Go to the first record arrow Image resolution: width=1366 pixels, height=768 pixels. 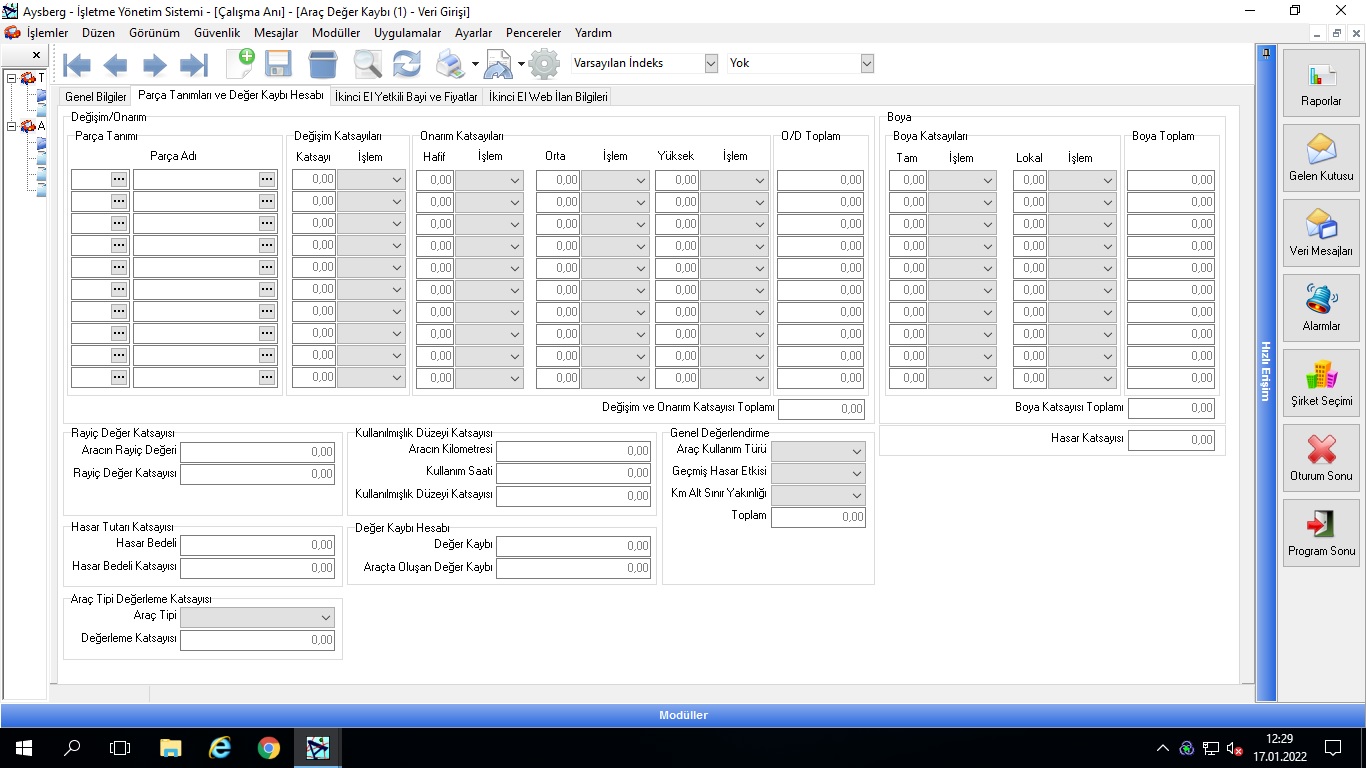click(77, 65)
